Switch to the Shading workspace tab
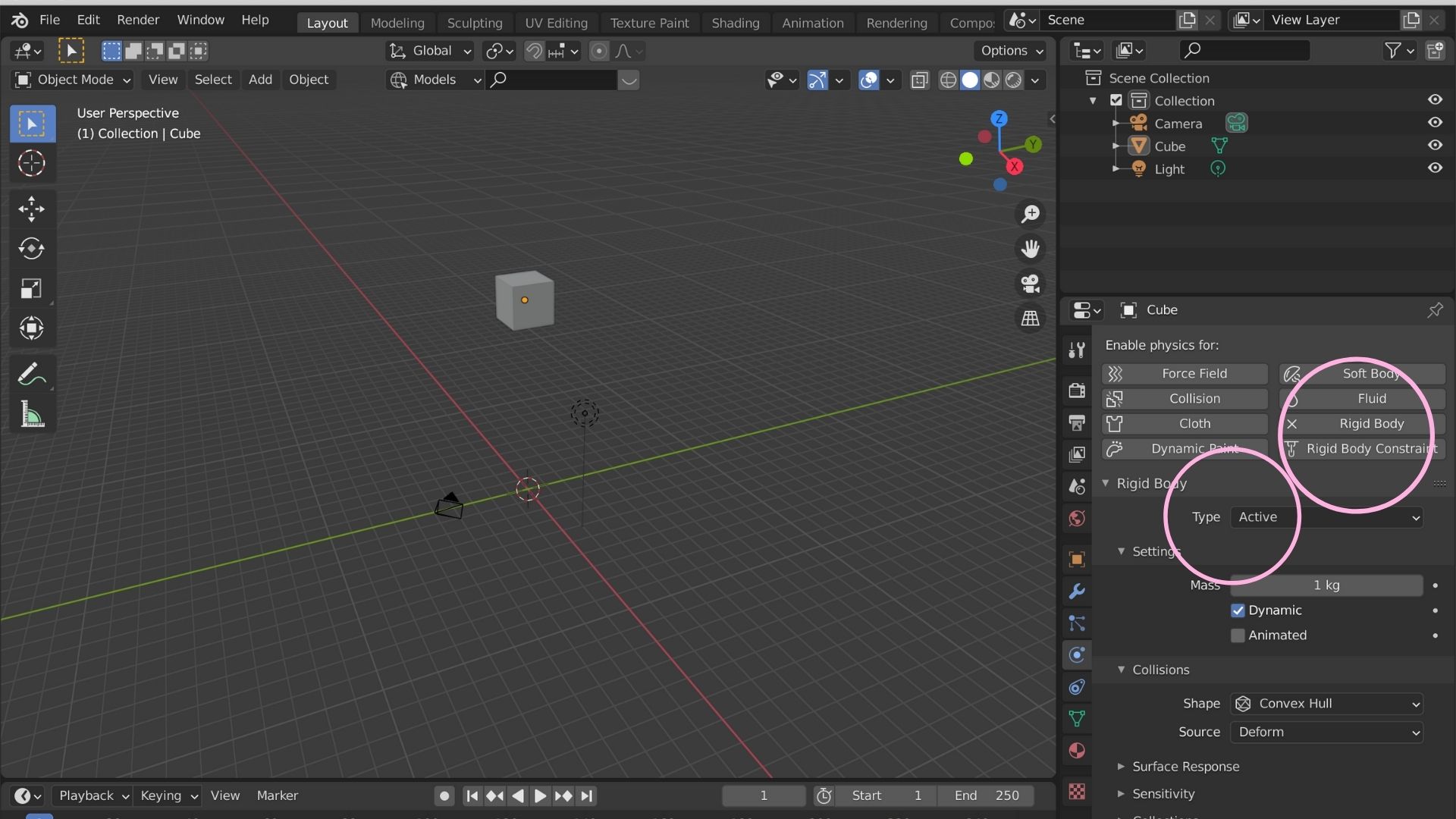Screen dimensions: 1456x819 click(x=734, y=23)
